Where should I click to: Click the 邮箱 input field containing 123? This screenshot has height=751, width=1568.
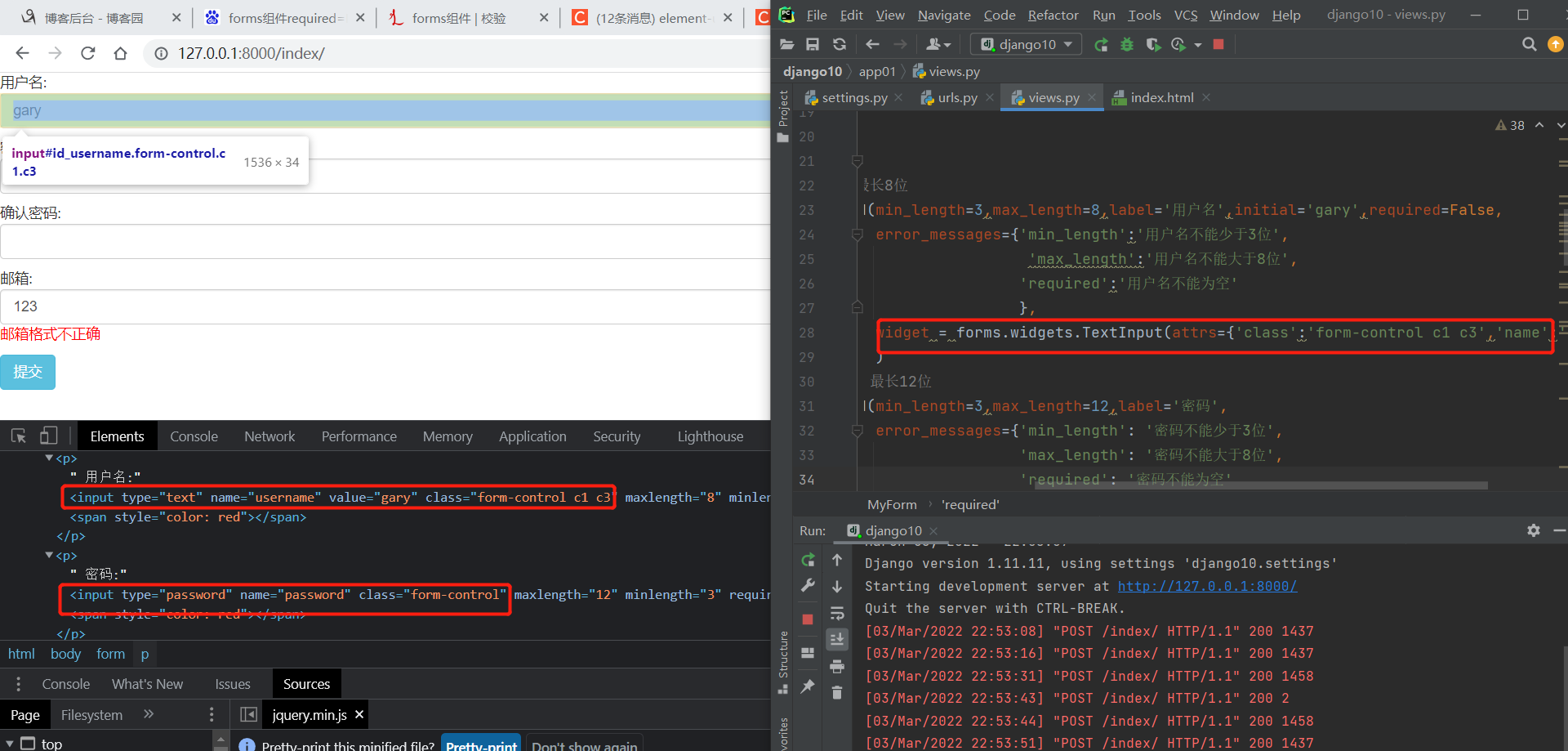click(x=385, y=306)
